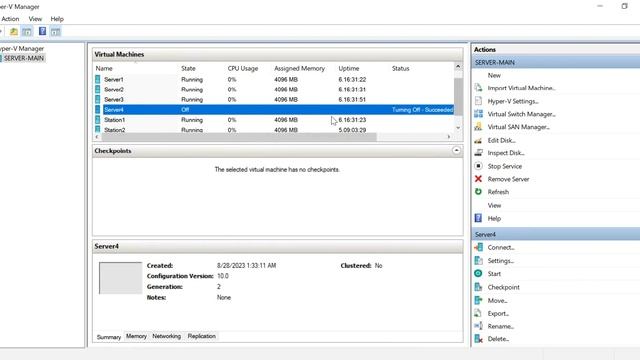The width and height of the screenshot is (640, 360).
Task: Sort by the State column header
Action: coord(188,68)
